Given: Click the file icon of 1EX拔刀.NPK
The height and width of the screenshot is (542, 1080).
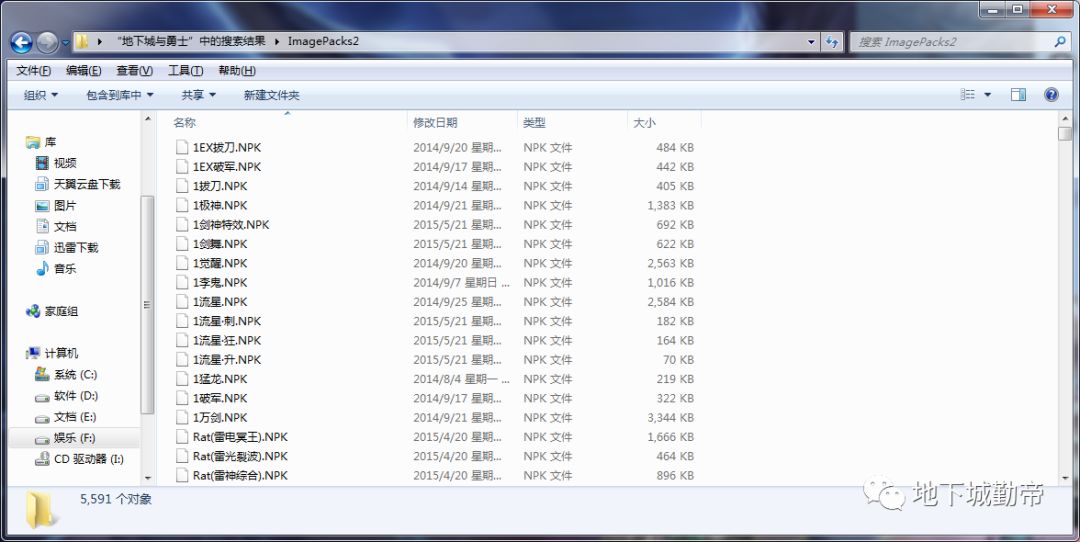Looking at the screenshot, I should [x=182, y=147].
